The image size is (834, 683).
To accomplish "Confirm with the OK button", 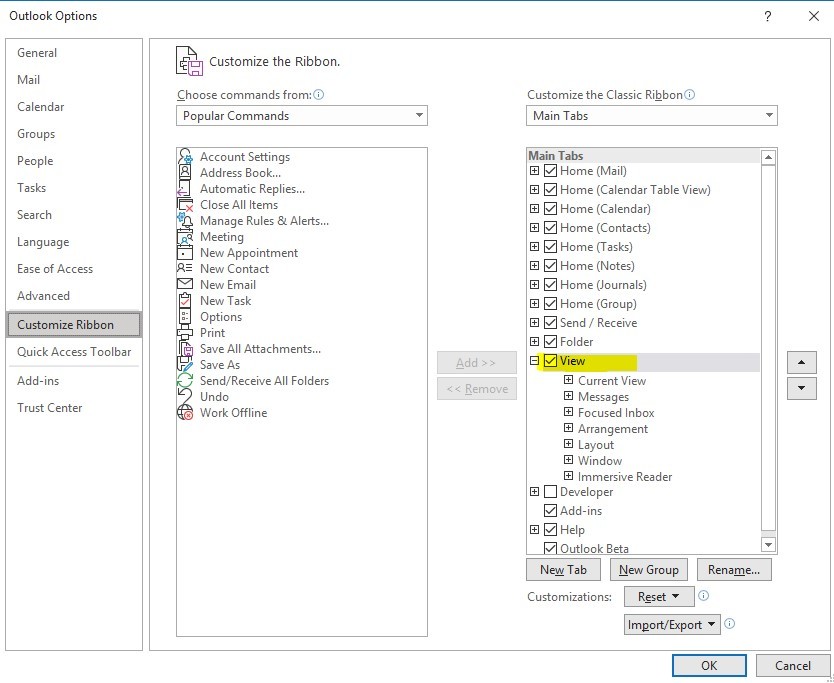I will click(709, 665).
